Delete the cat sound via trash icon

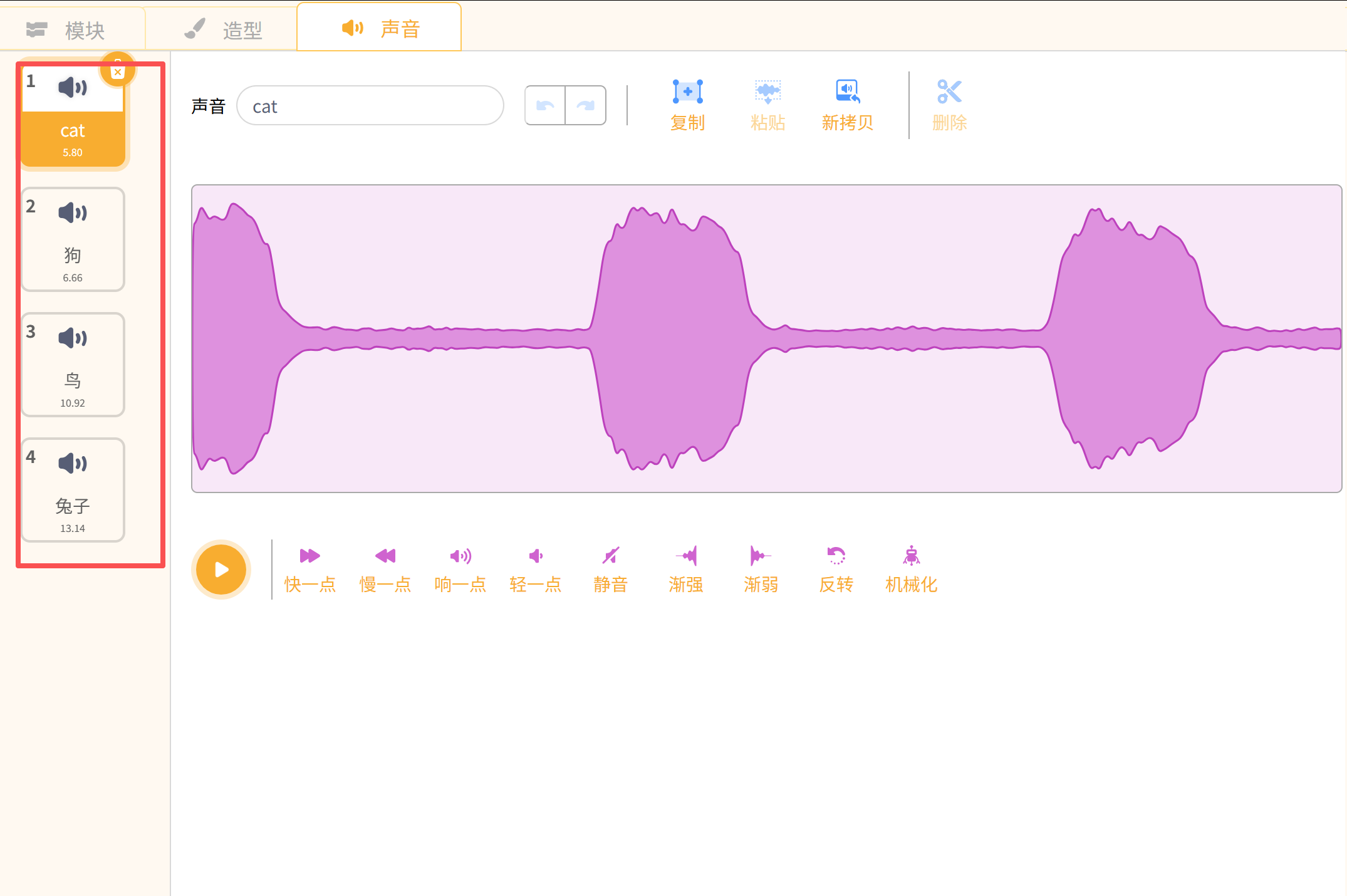[x=118, y=70]
